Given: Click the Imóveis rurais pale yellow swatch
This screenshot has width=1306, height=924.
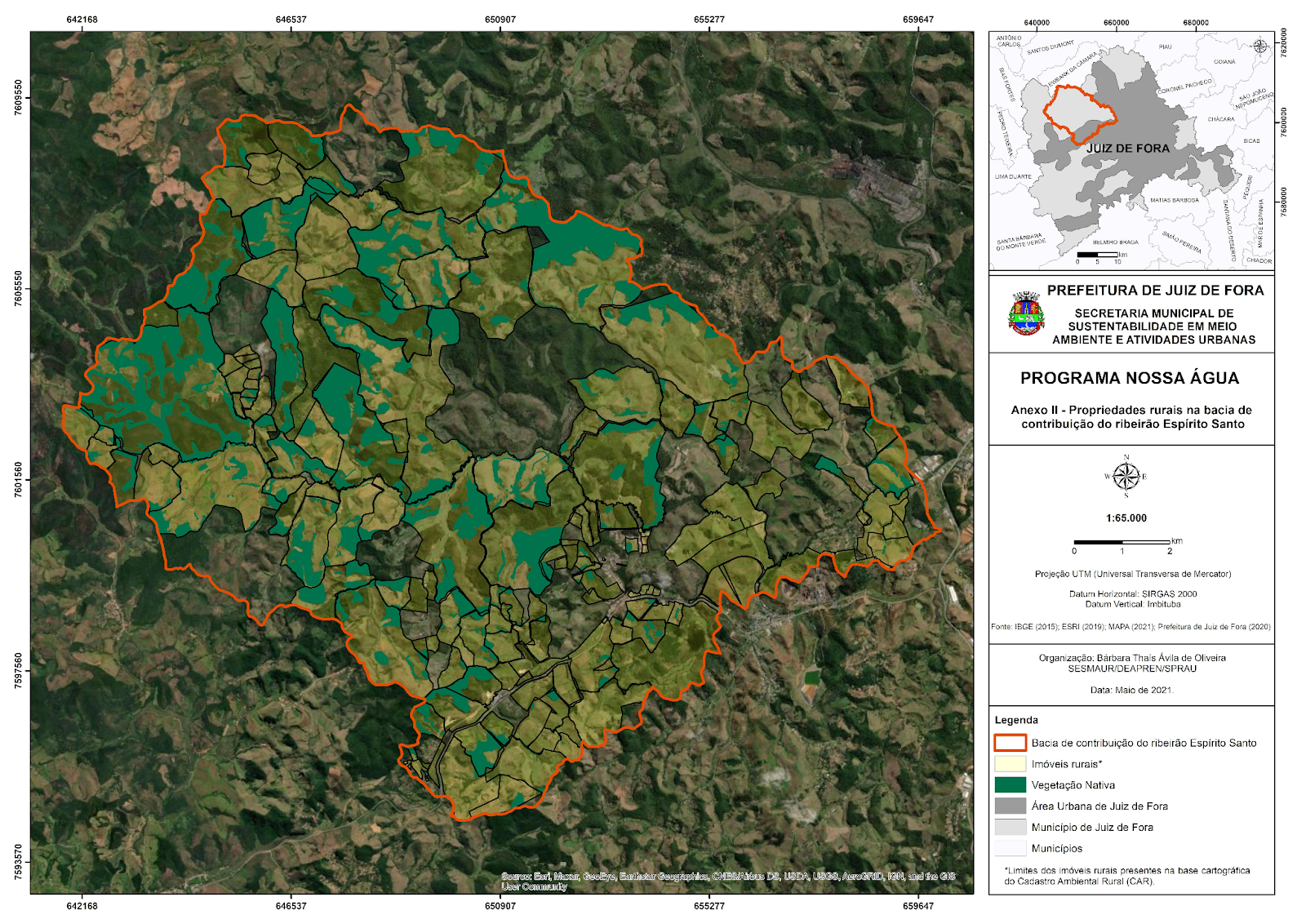Looking at the screenshot, I should (1010, 764).
